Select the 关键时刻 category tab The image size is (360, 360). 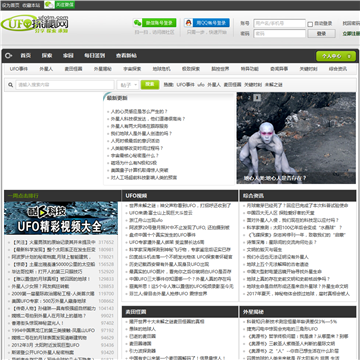point(308,69)
